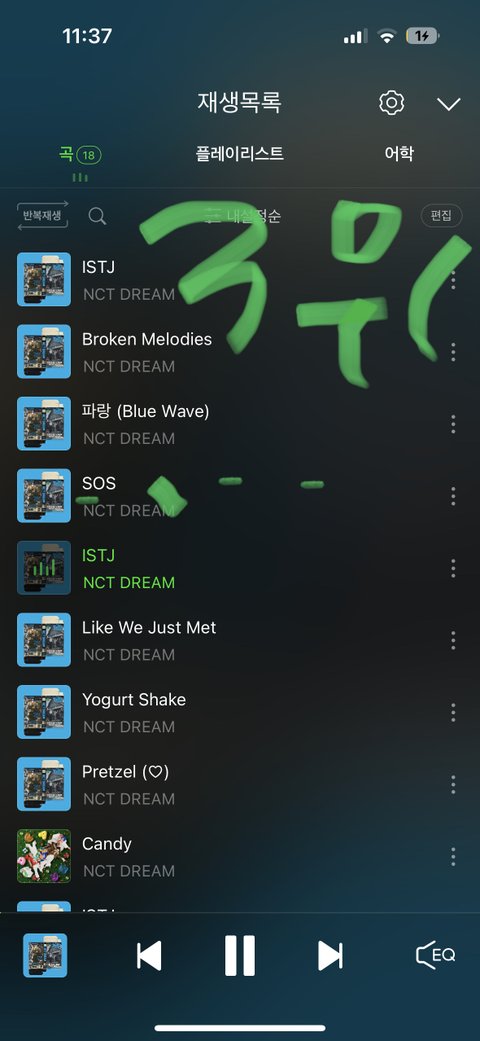Image resolution: width=480 pixels, height=1041 pixels.
Task: Open more options for Yogurt Shake
Action: pyautogui.click(x=453, y=712)
